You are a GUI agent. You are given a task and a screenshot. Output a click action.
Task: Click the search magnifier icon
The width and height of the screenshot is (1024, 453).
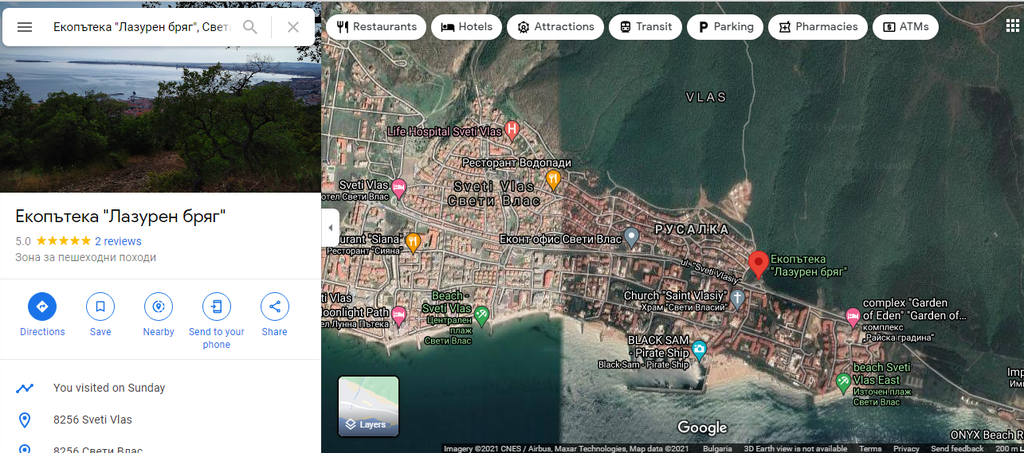pyautogui.click(x=250, y=27)
